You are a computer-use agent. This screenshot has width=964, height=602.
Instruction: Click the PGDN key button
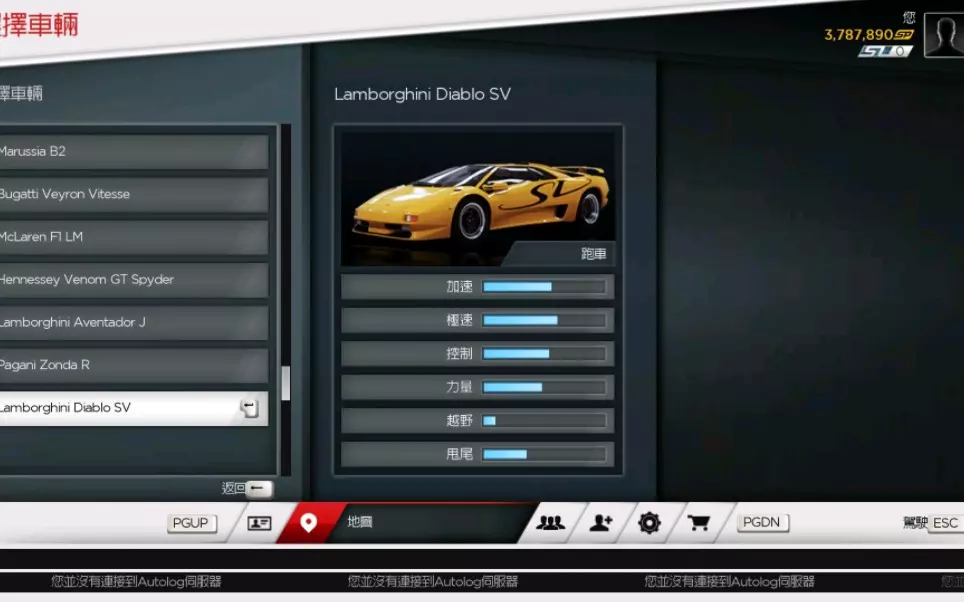coord(762,522)
